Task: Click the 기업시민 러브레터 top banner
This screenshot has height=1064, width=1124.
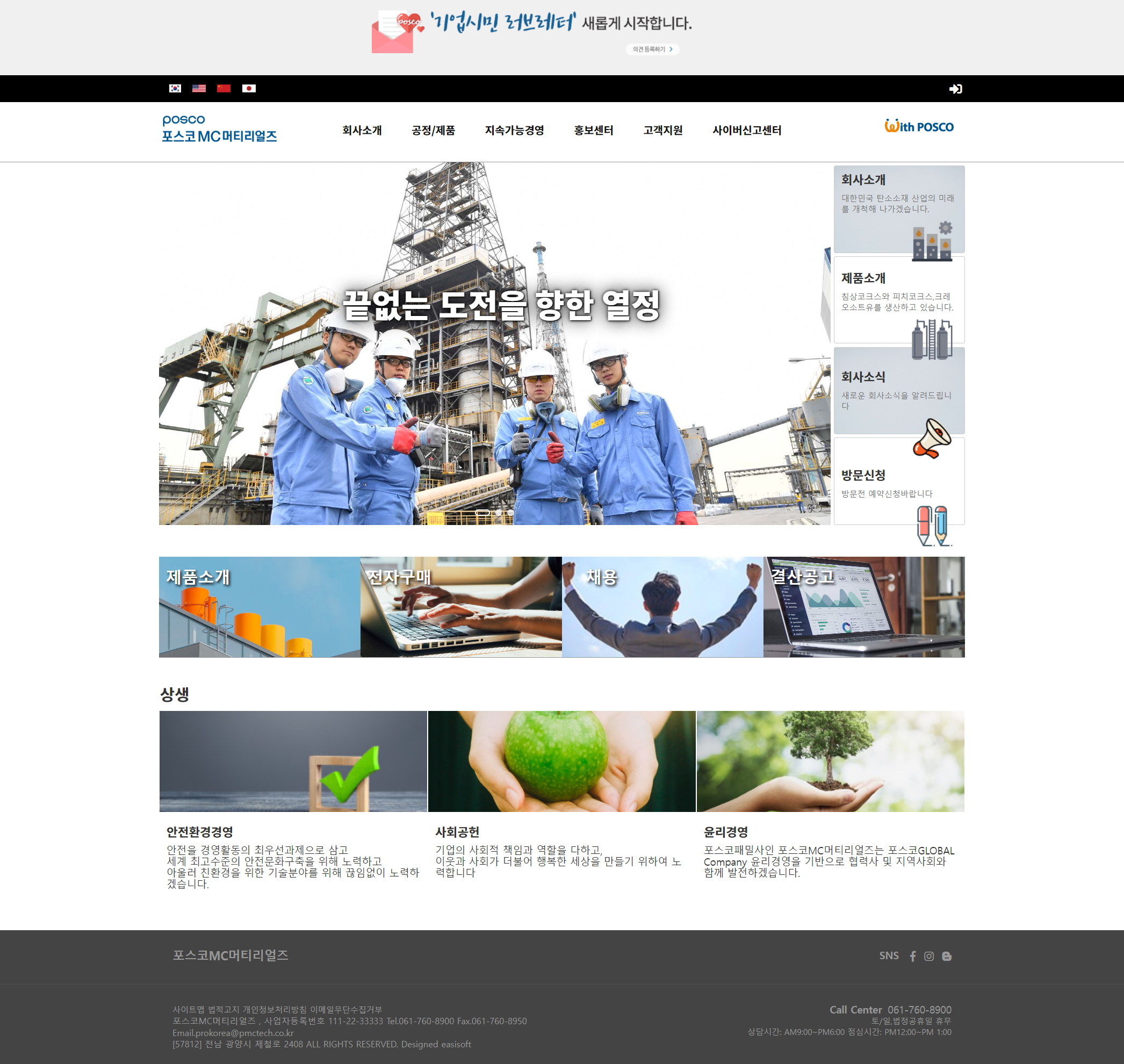Action: [x=531, y=31]
